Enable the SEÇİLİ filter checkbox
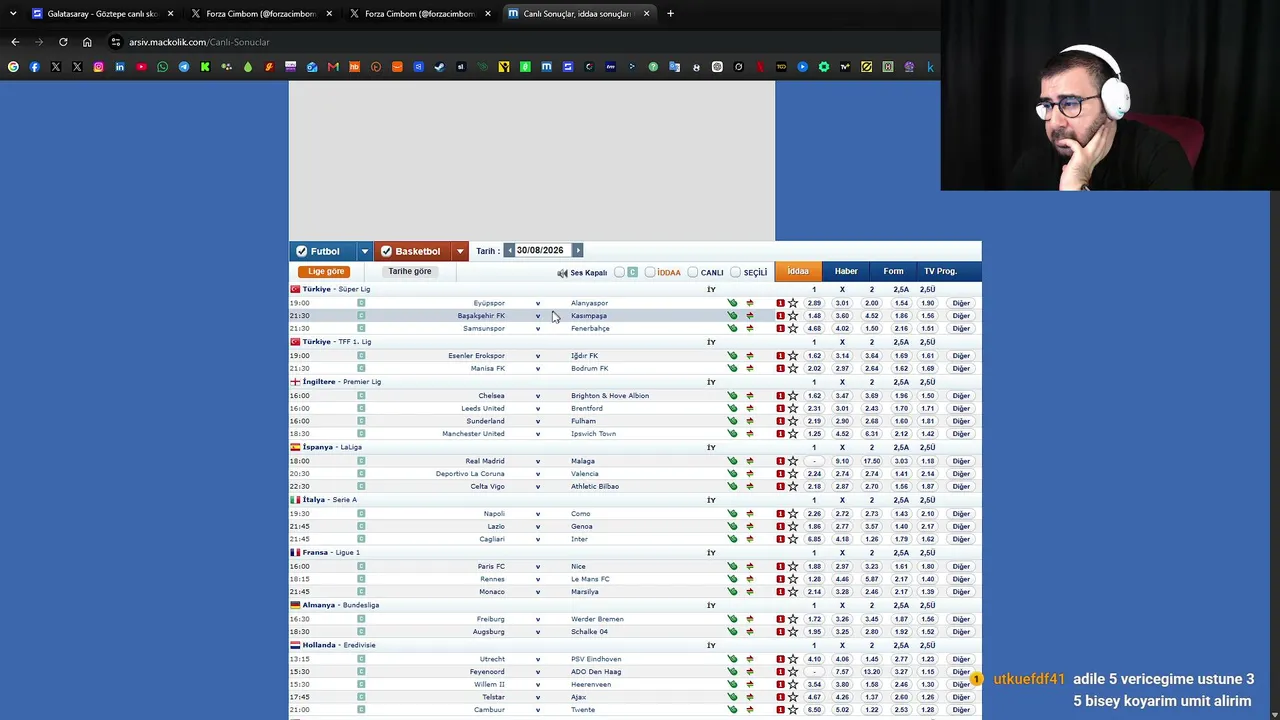The image size is (1280, 720). (x=736, y=272)
